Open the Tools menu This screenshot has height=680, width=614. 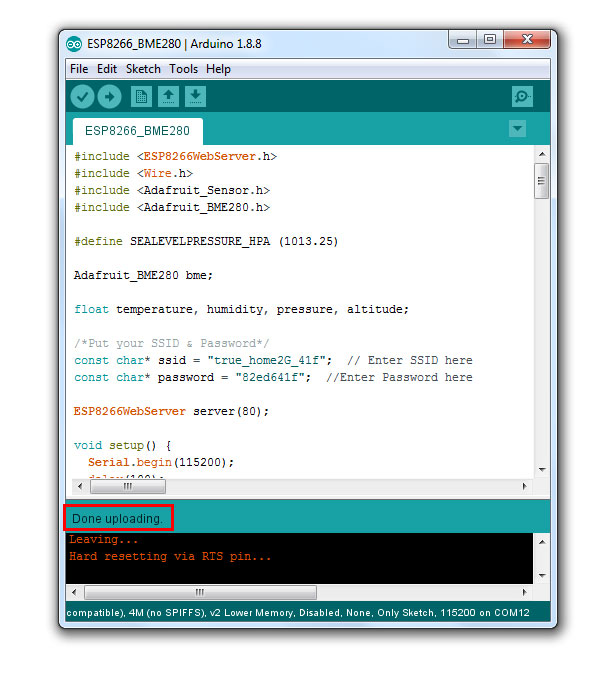pyautogui.click(x=183, y=69)
